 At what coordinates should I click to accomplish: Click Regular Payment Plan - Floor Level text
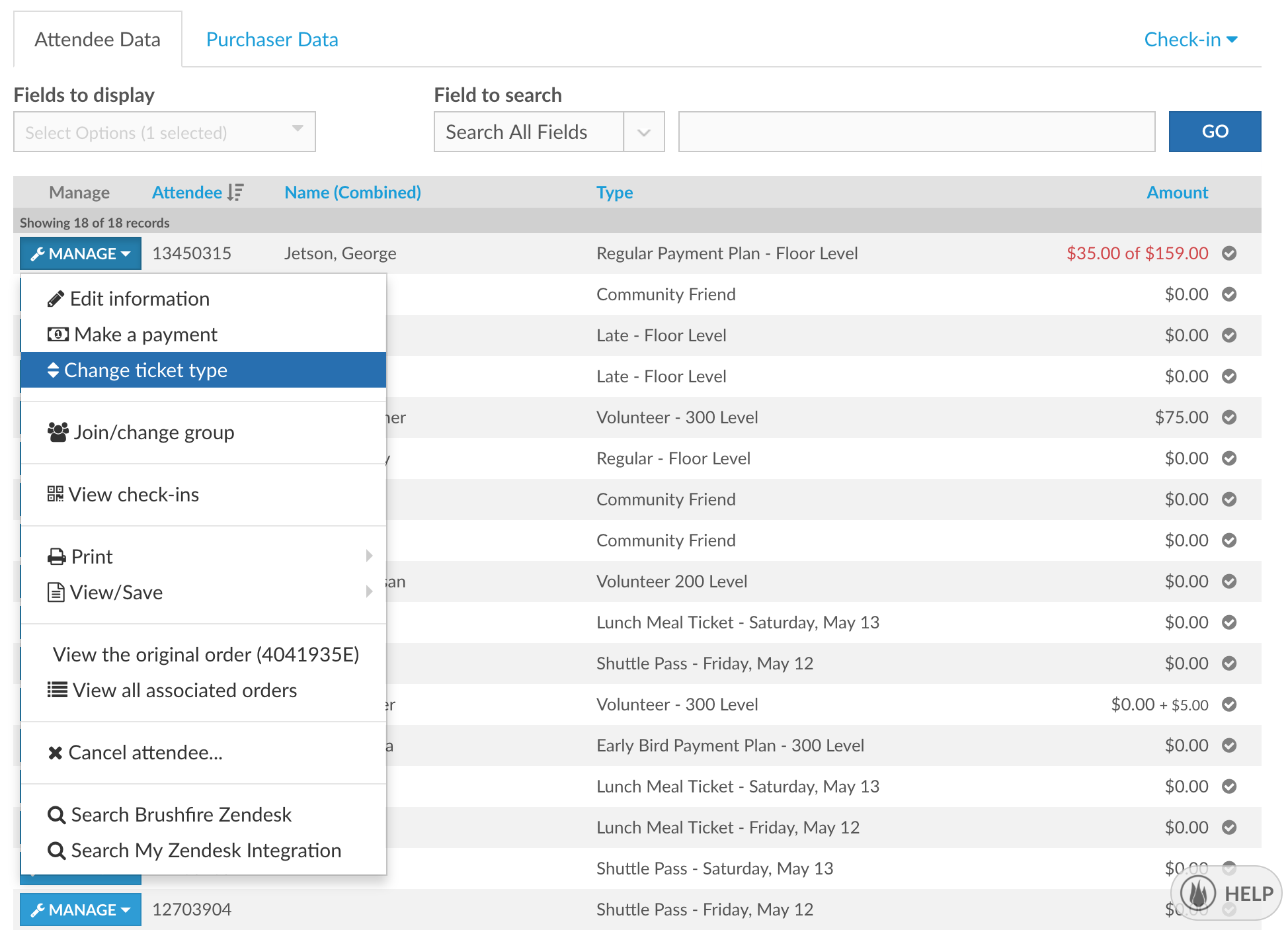(727, 253)
